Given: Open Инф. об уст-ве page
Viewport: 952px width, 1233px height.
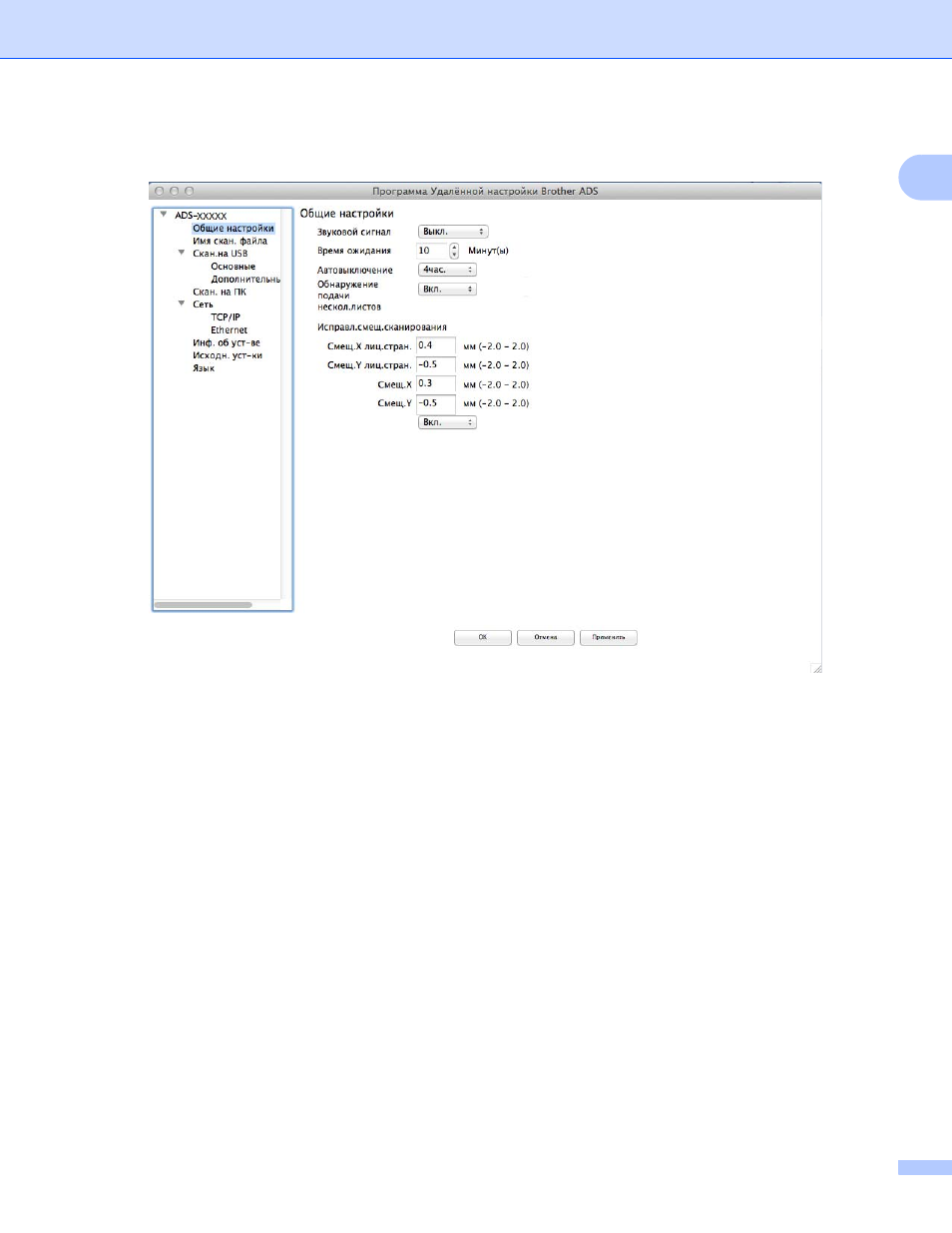Looking at the screenshot, I should tap(227, 342).
